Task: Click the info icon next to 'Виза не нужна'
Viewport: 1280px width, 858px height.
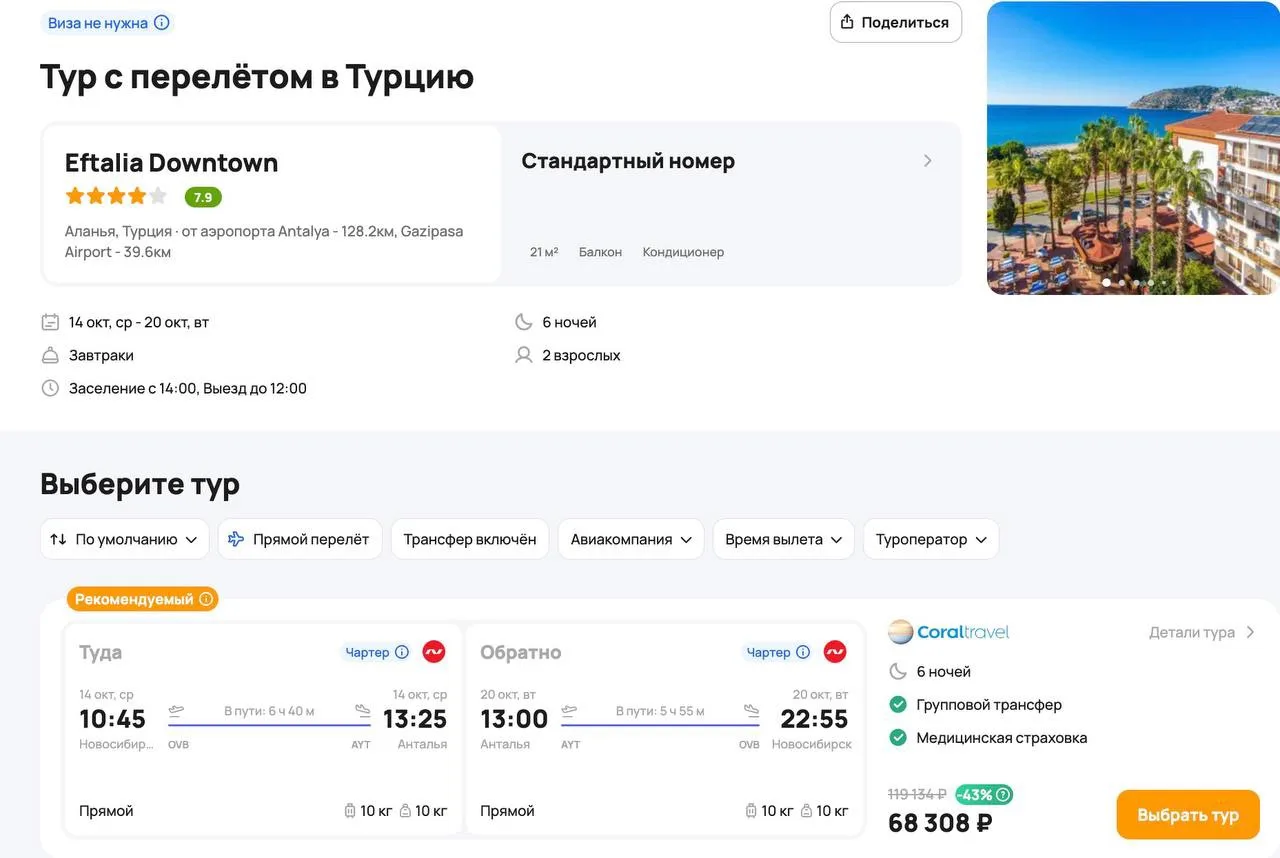Action: tap(162, 23)
